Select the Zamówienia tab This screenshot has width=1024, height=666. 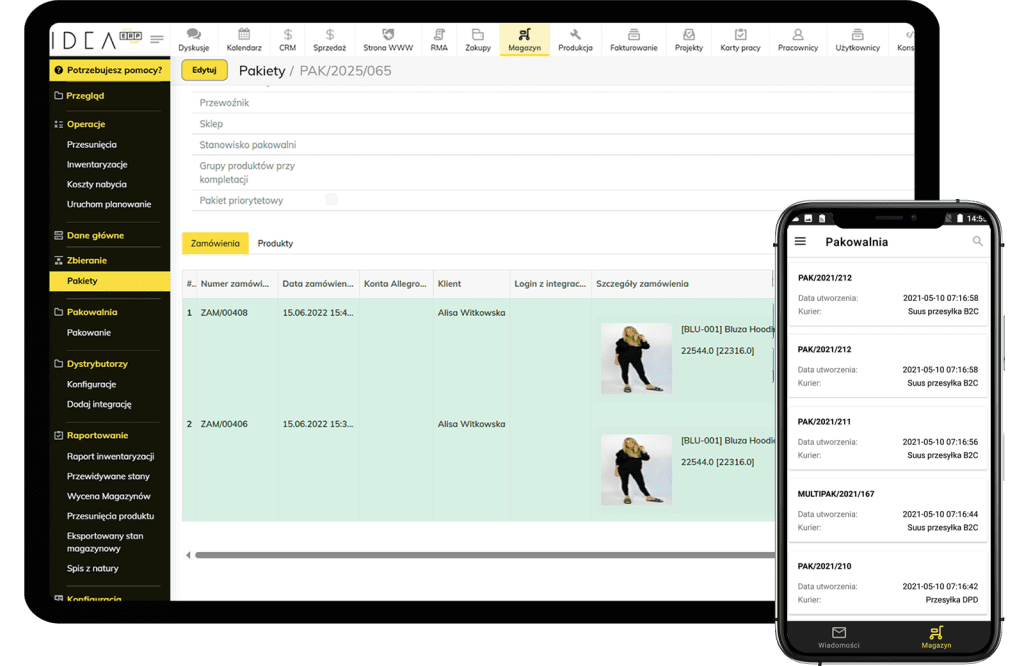point(215,243)
